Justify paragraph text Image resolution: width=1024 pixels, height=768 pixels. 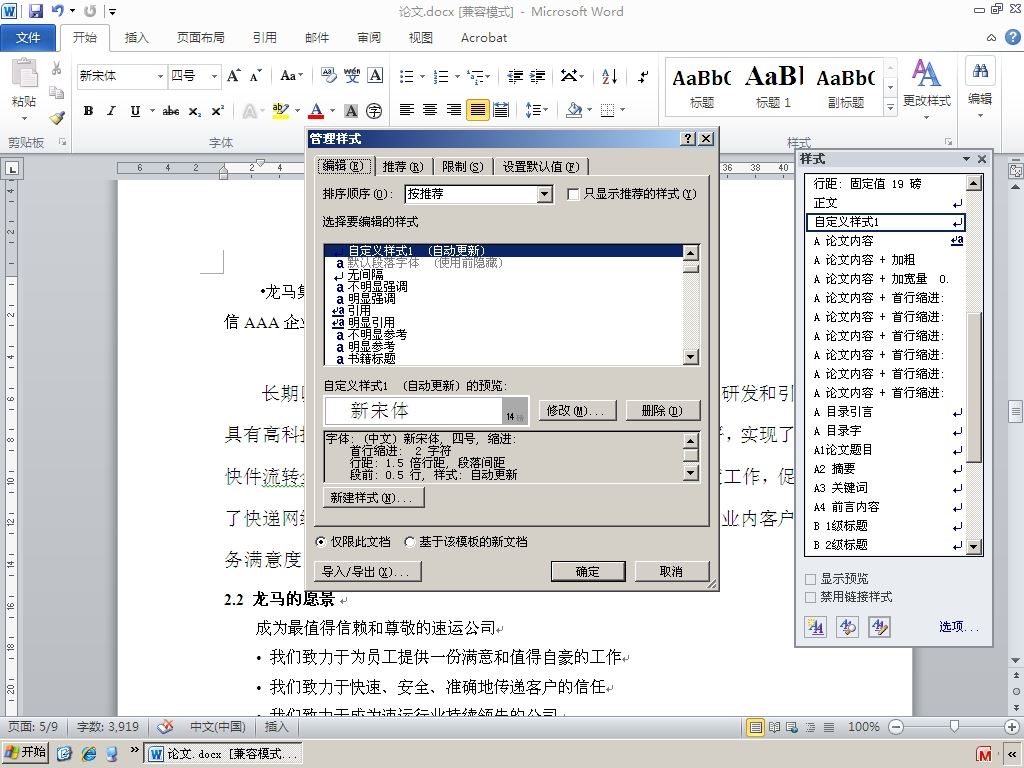tap(478, 110)
